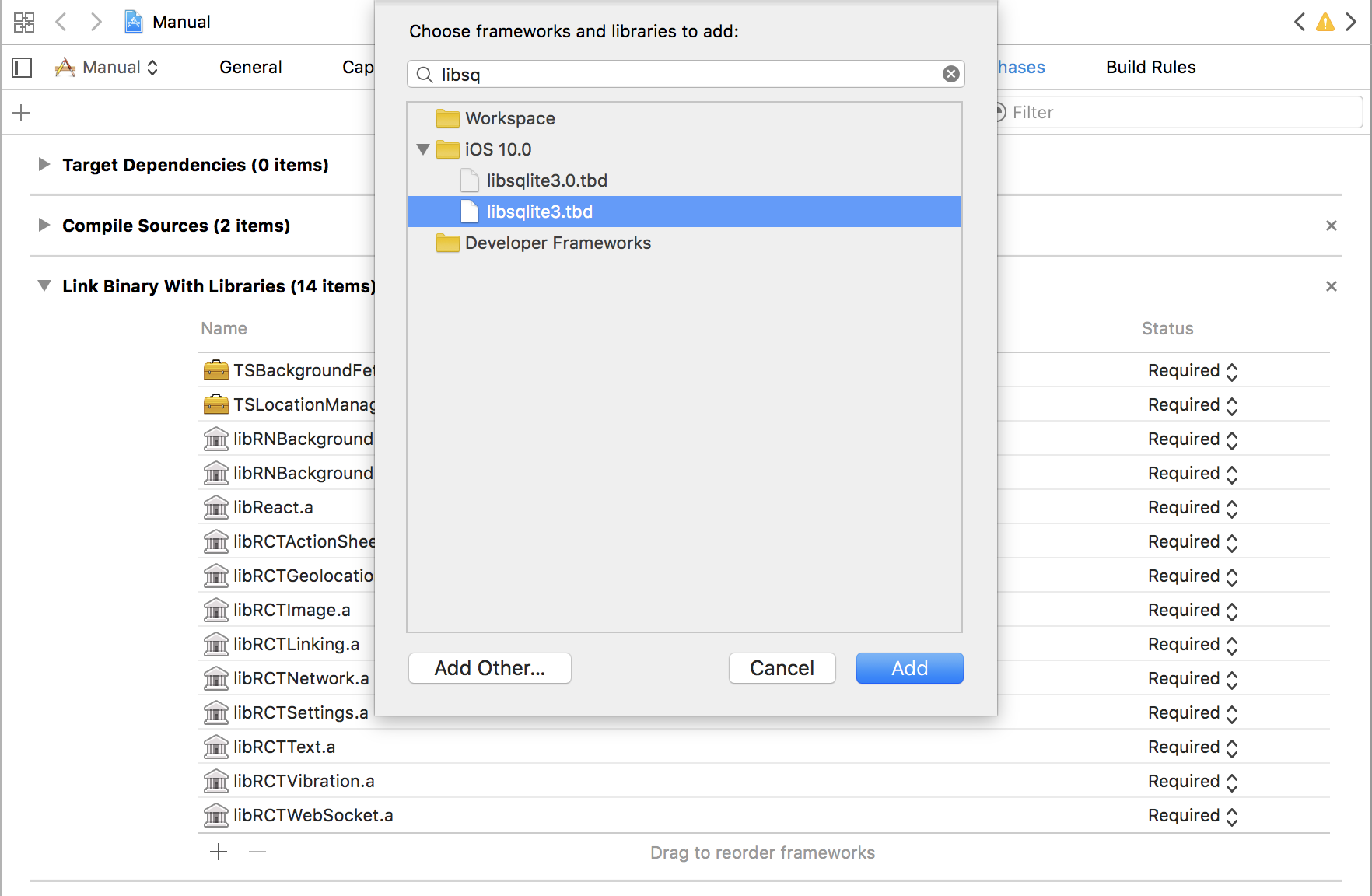Jump to previous issue arrow
Image resolution: width=1372 pixels, height=896 pixels.
click(x=1300, y=22)
